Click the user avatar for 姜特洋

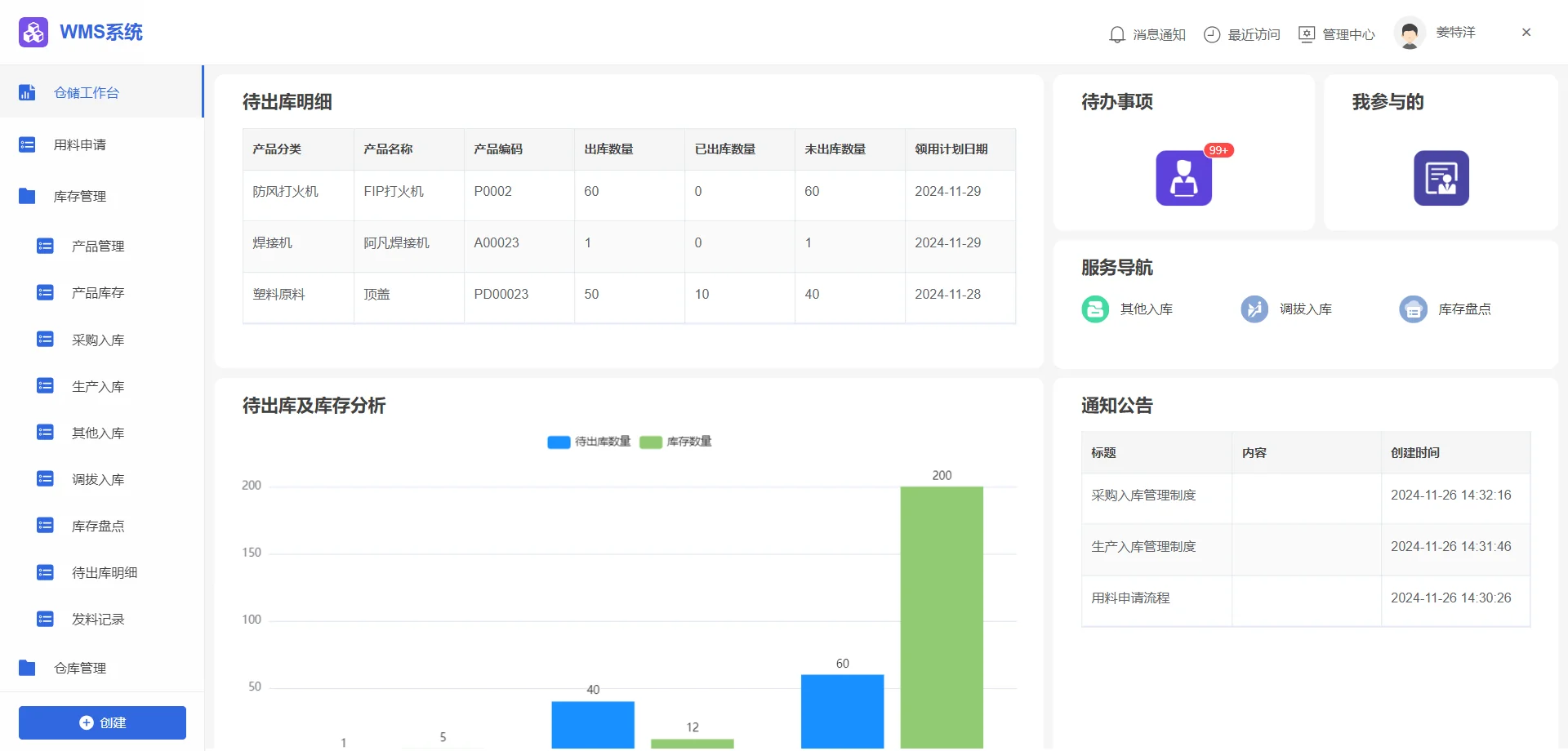[x=1410, y=33]
